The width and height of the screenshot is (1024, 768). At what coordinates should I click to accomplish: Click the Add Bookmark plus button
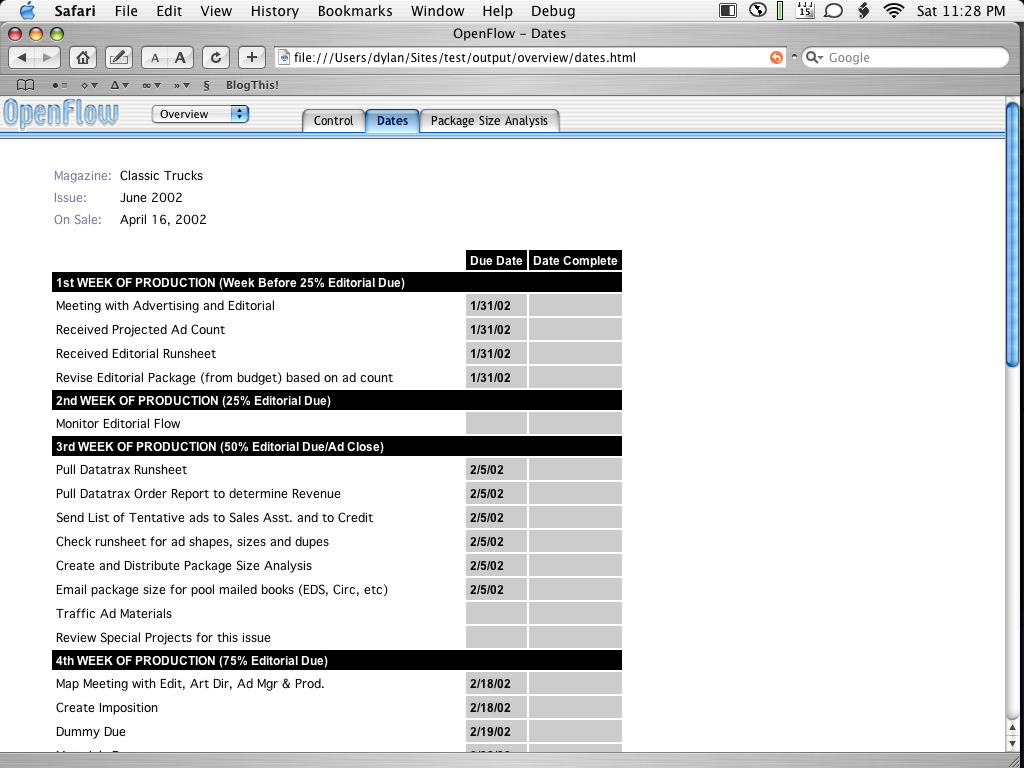coord(252,57)
